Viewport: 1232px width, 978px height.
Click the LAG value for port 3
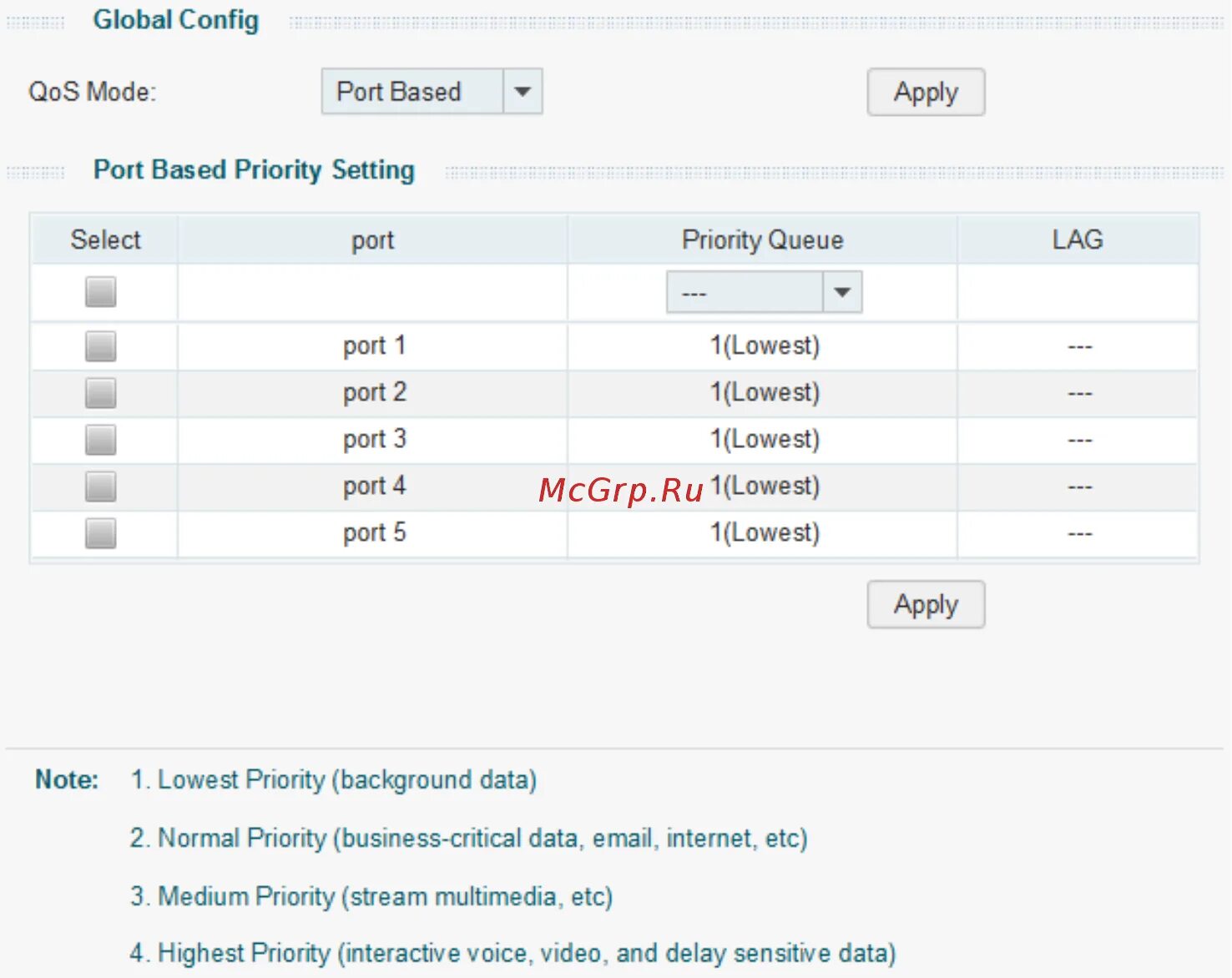click(1079, 440)
